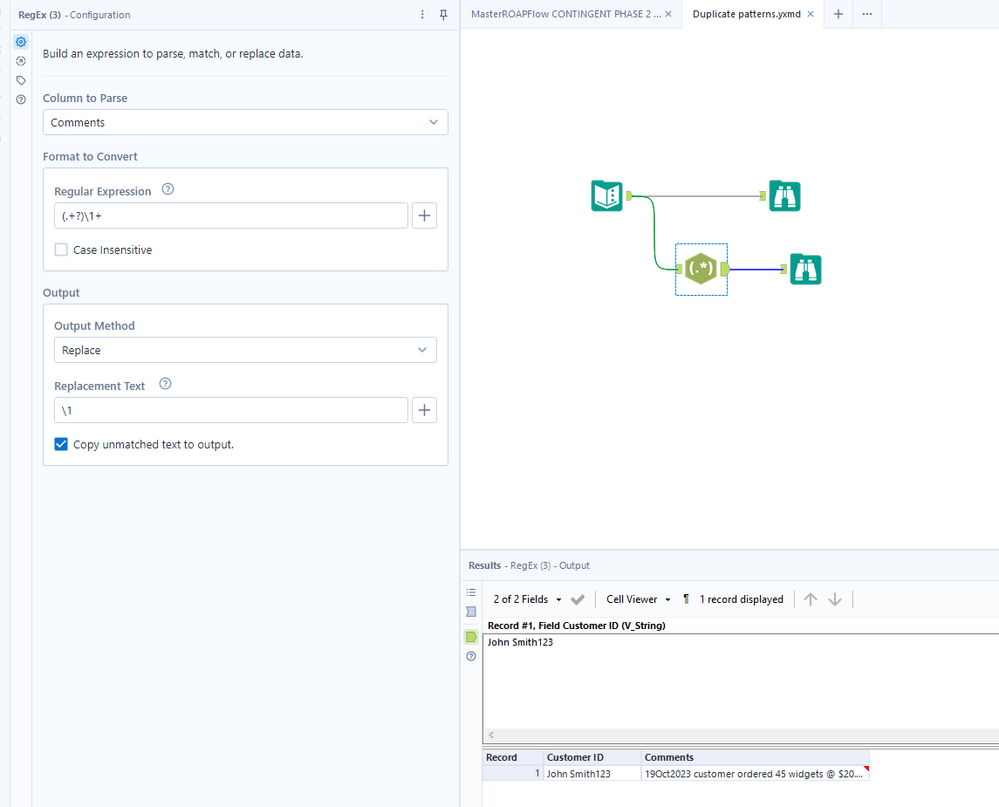Open Output Method dropdown
This screenshot has height=807, width=999.
[245, 350]
